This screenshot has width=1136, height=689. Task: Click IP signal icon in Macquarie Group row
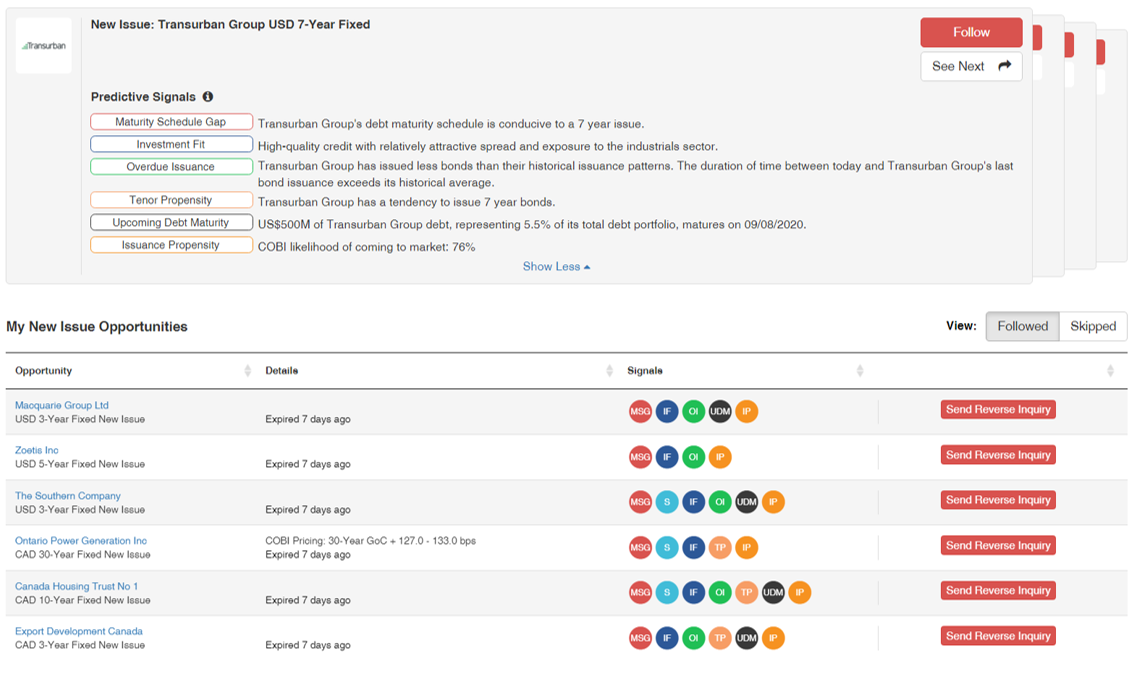[x=747, y=412]
